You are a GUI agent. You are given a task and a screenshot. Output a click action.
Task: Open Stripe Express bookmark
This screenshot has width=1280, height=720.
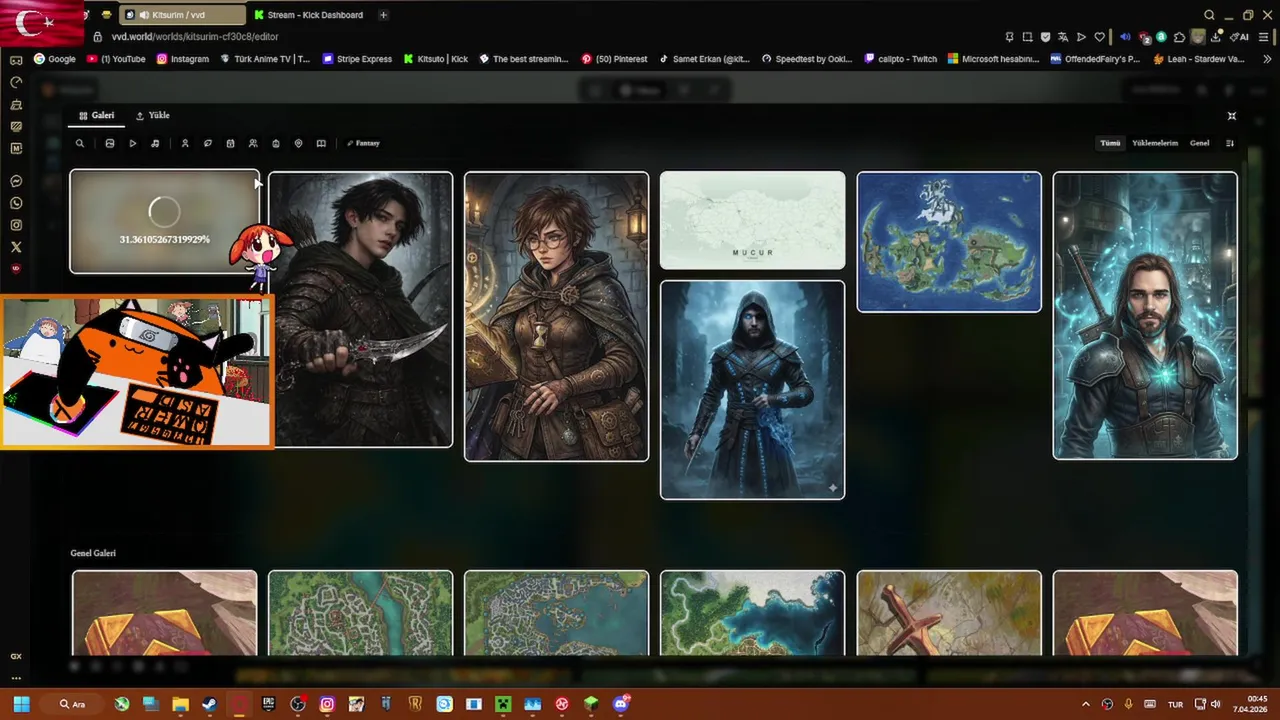click(357, 59)
